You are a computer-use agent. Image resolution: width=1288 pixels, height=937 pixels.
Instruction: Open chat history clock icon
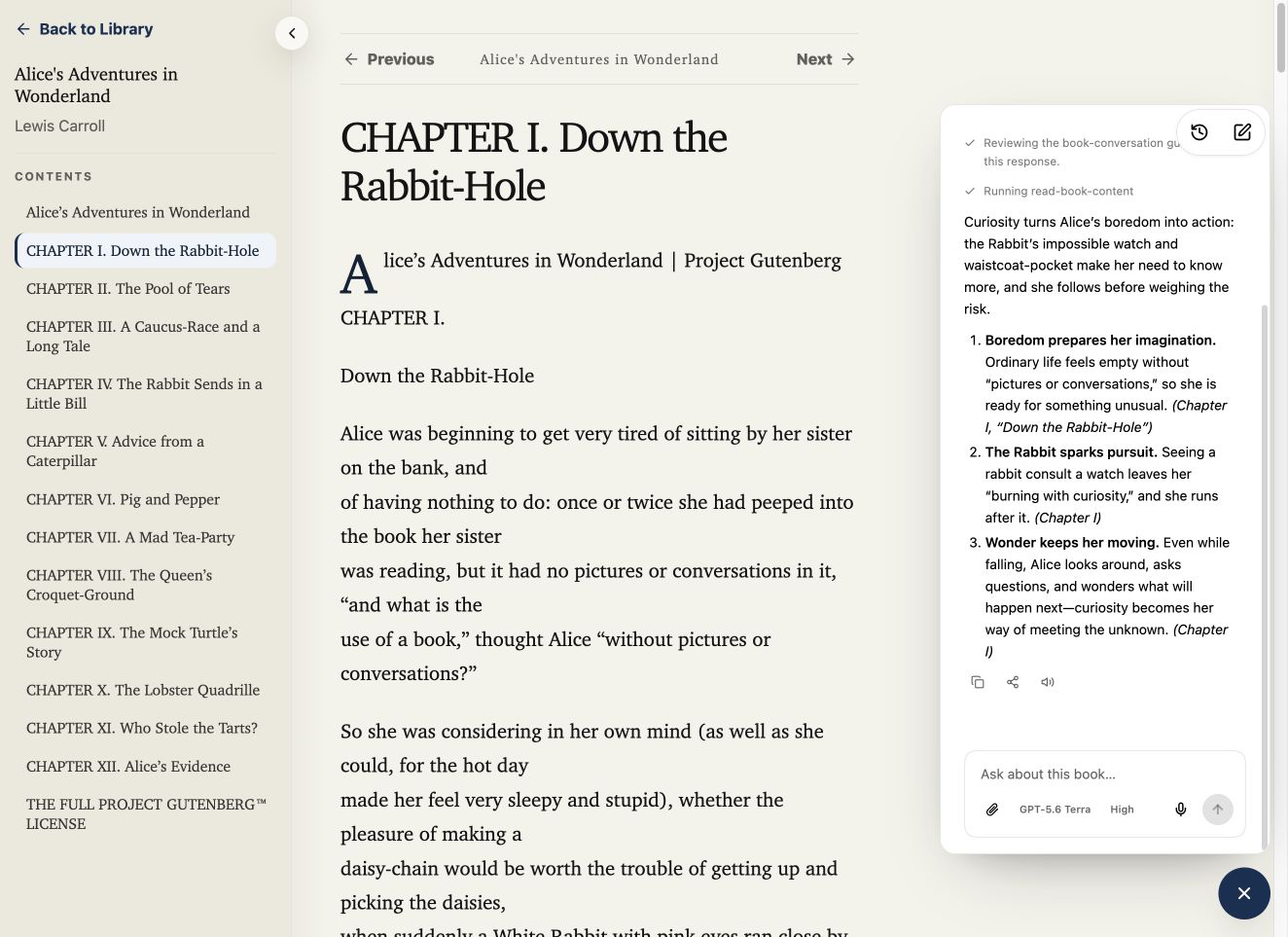point(1199,132)
